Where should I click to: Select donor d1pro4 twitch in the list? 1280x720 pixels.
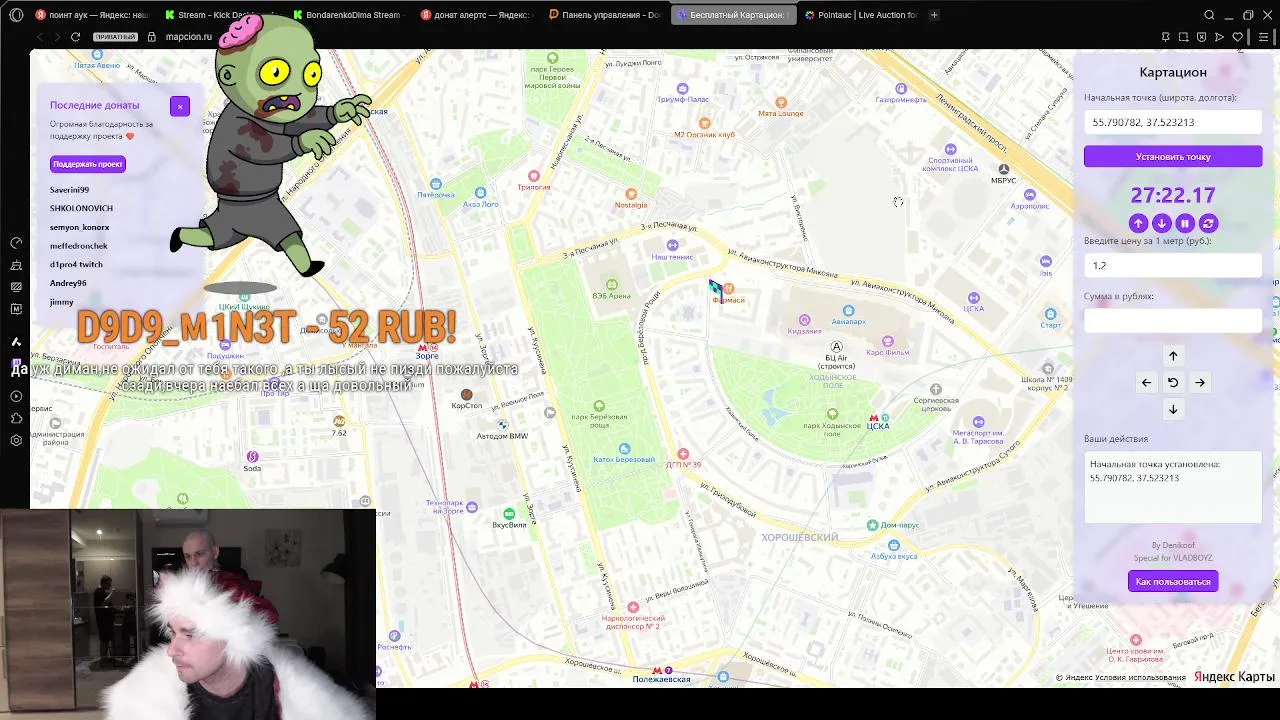pyautogui.click(x=76, y=265)
